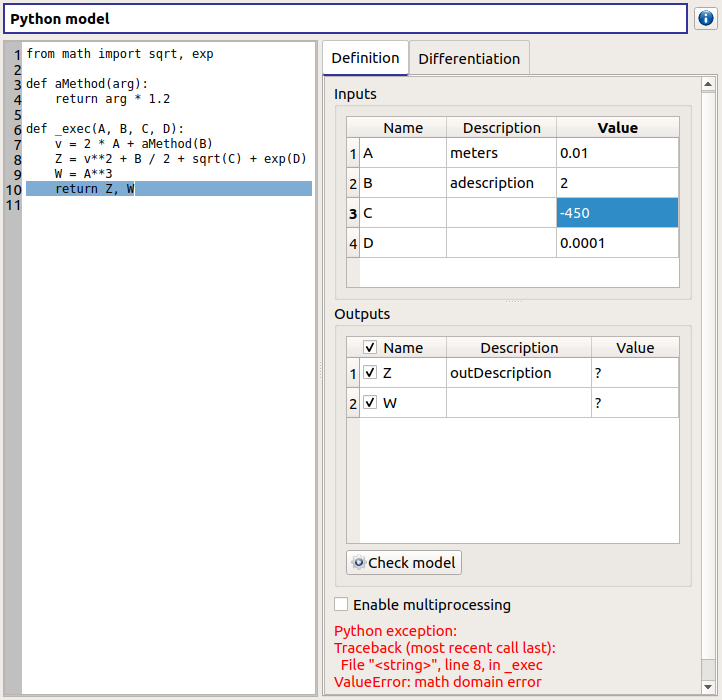722x700 pixels.
Task: Click the outDescription cell for Z
Action: pos(518,373)
